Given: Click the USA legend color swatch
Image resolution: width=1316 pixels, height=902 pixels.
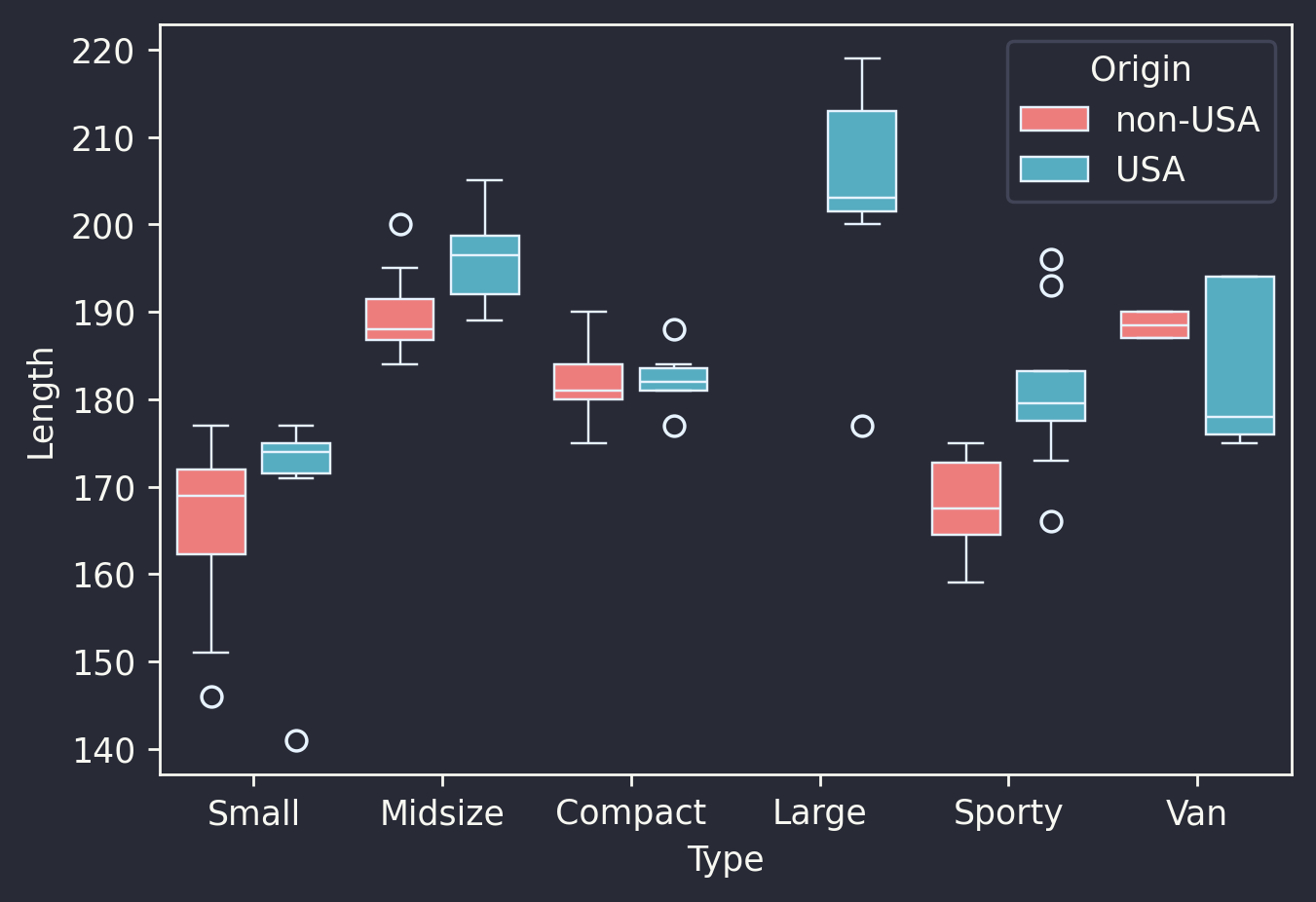Looking at the screenshot, I should 1053,169.
